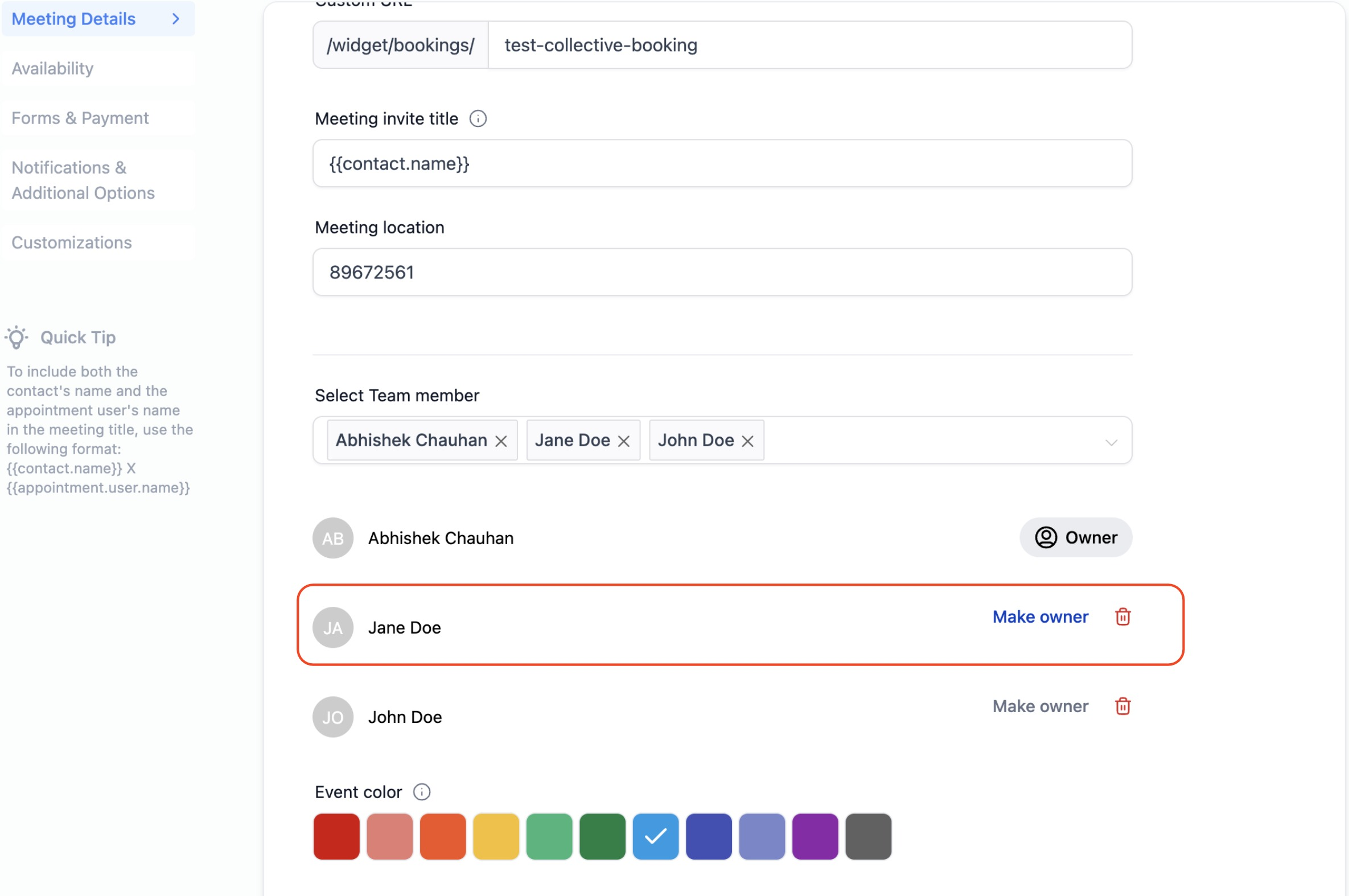1349x896 pixels.
Task: Delete Jane Doe with trash icon
Action: 1122,616
